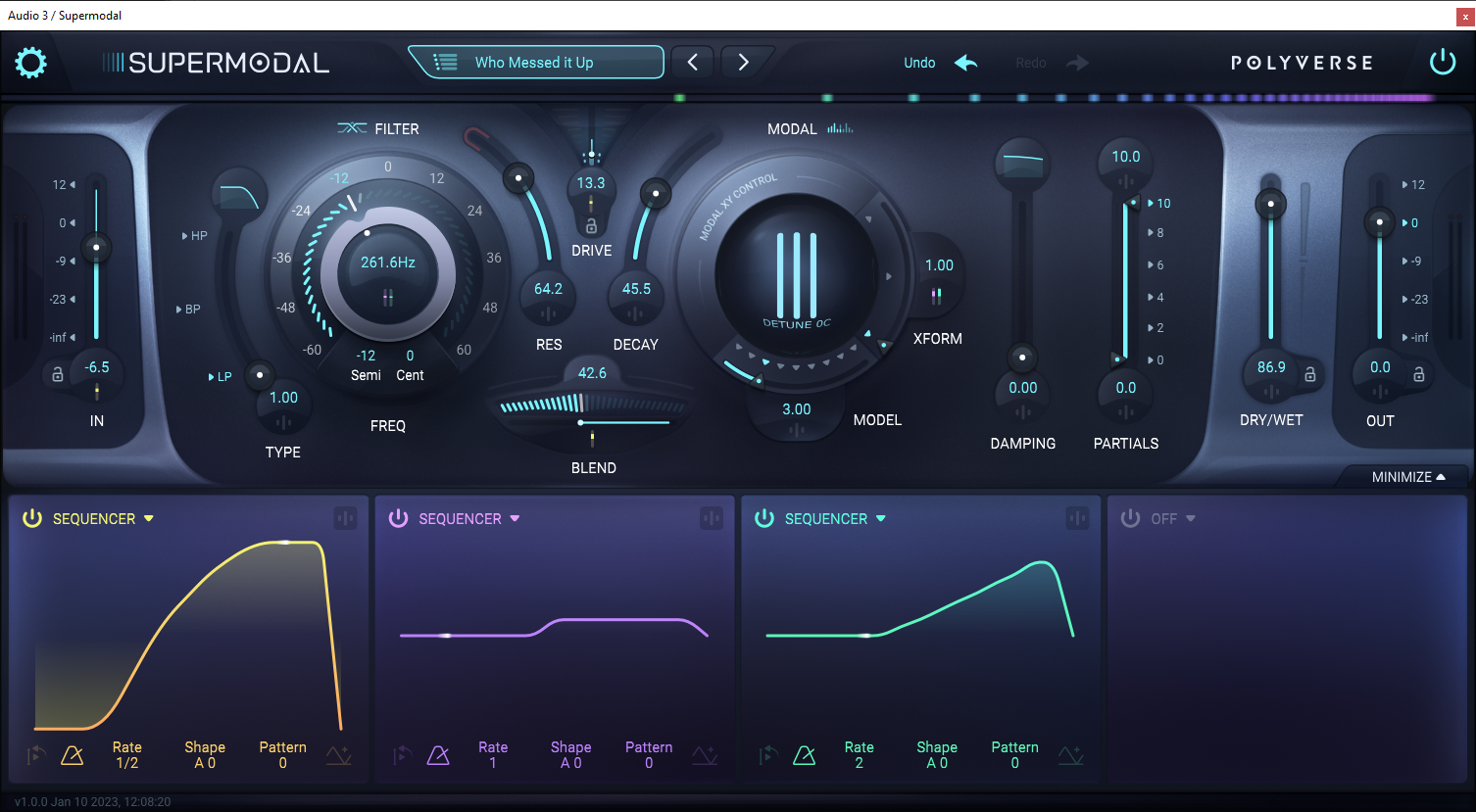The image size is (1476, 812).
Task: Load the next preset with right arrow
Action: tap(743, 63)
